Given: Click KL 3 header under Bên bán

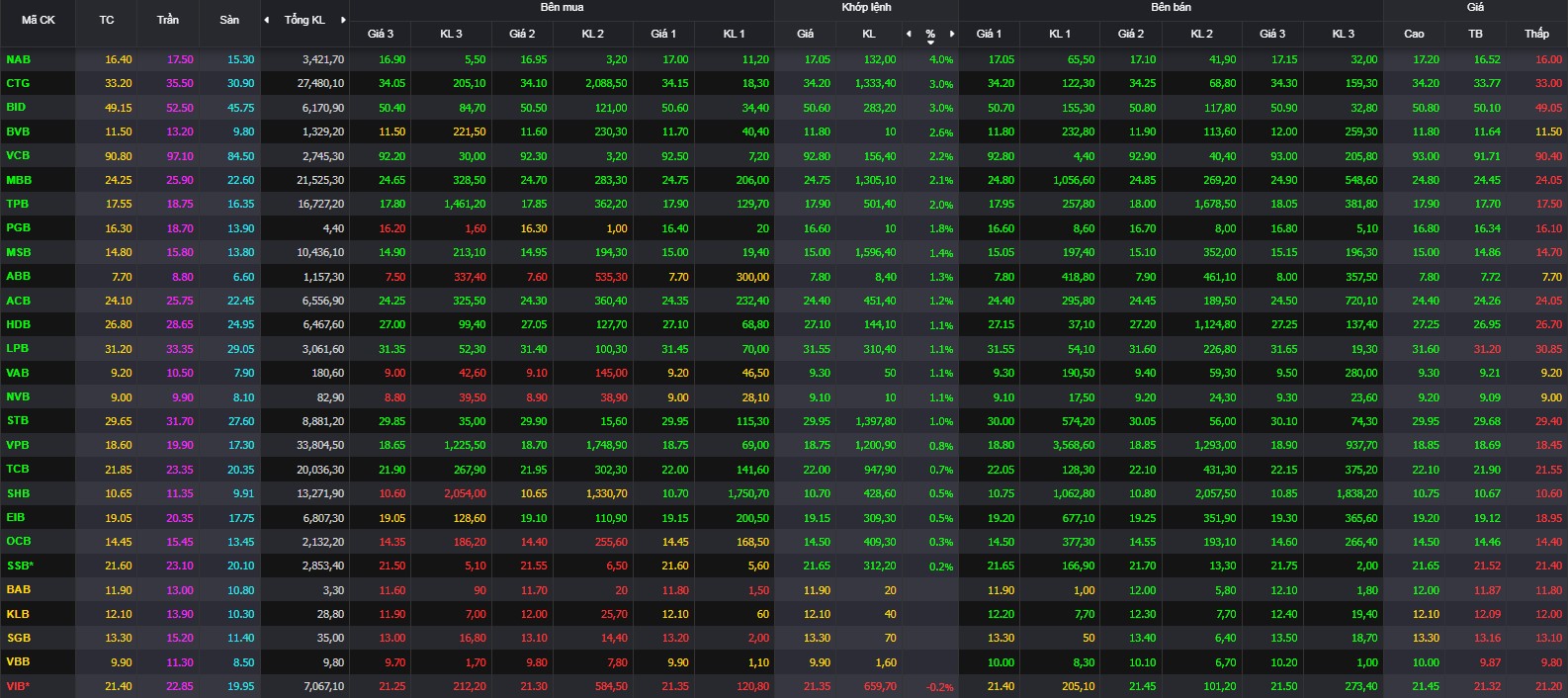Looking at the screenshot, I should (1343, 34).
